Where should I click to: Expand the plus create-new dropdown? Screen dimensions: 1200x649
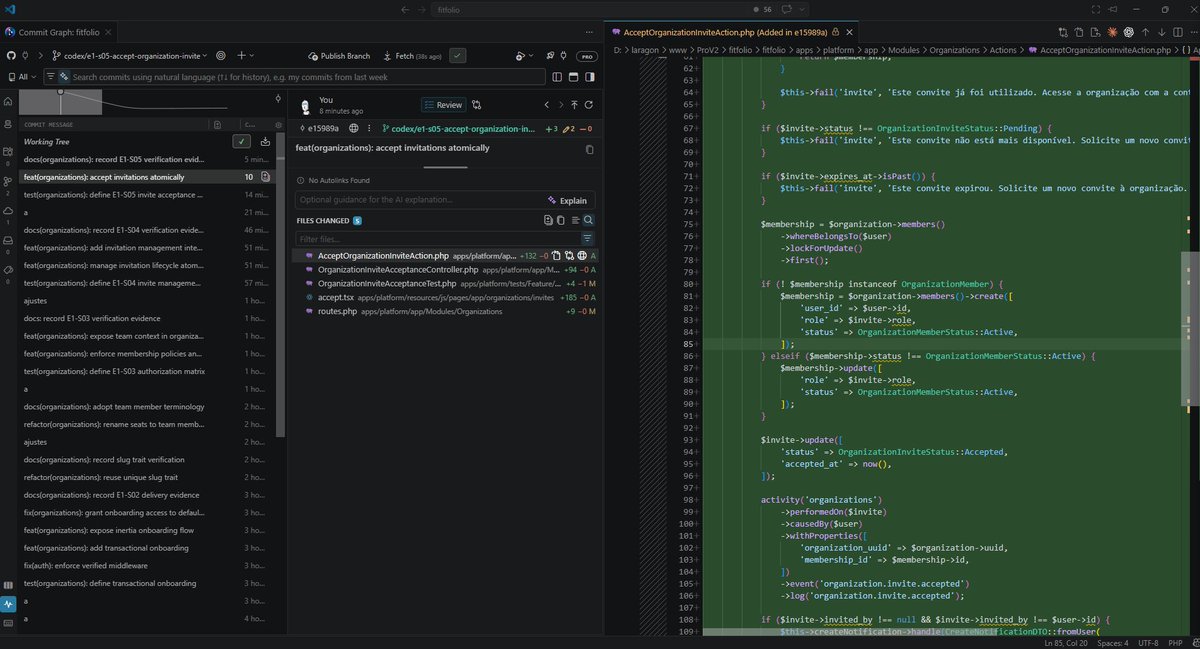pyautogui.click(x=245, y=56)
